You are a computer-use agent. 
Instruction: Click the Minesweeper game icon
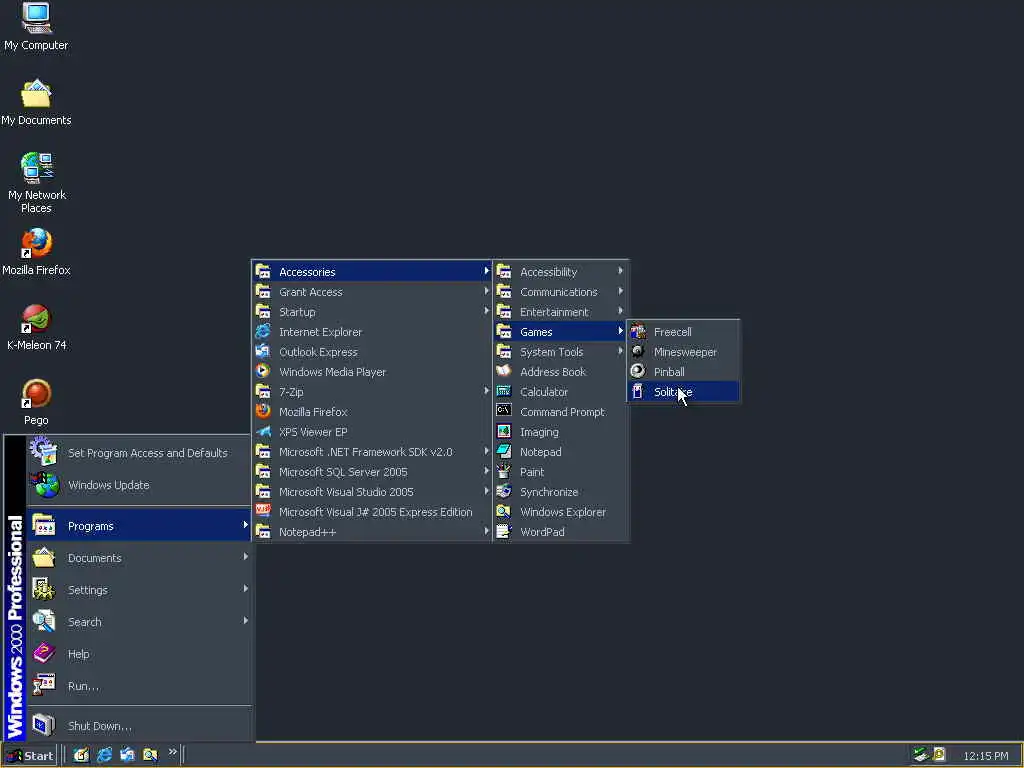(x=638, y=351)
